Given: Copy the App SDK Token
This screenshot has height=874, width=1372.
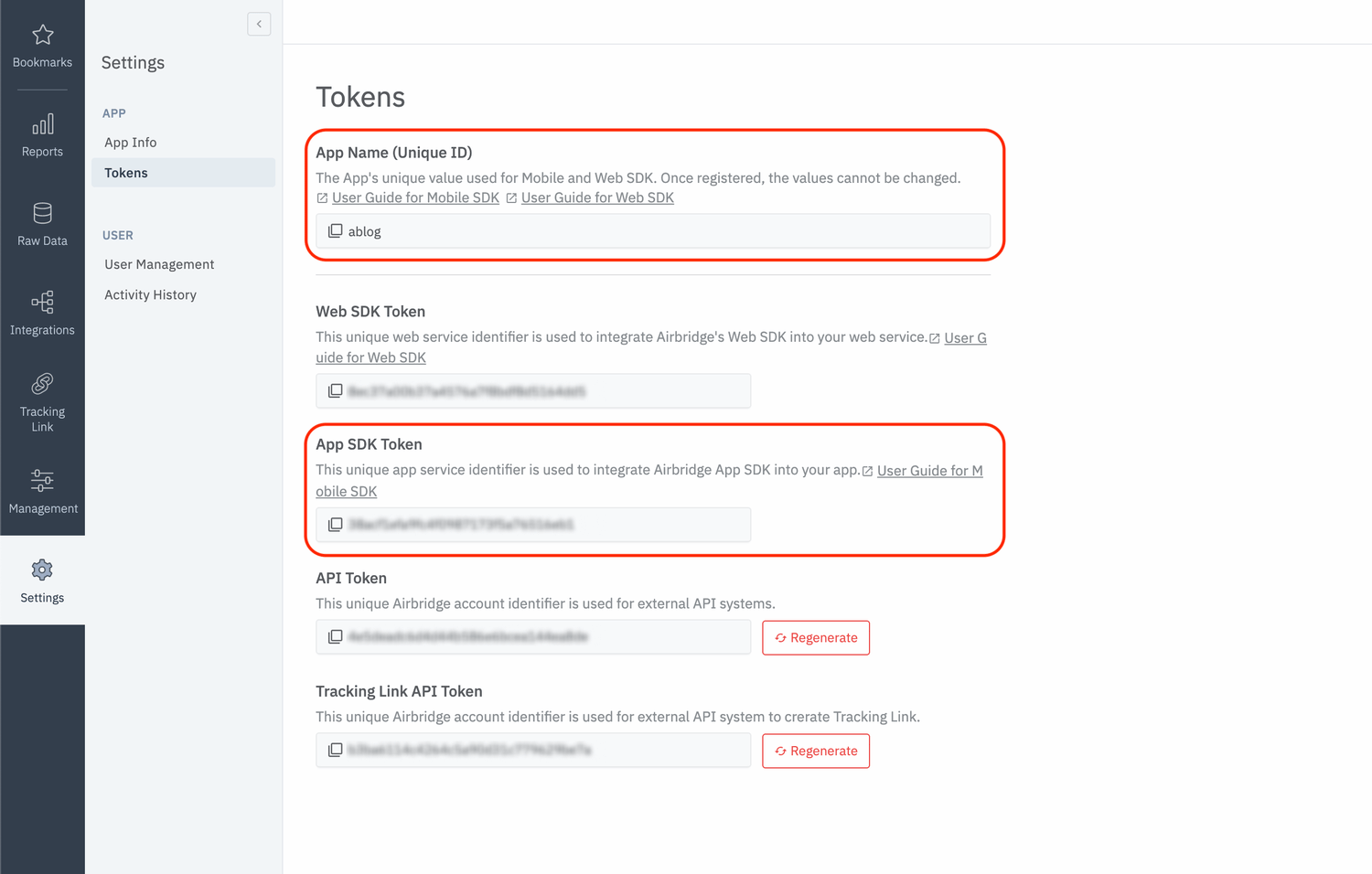Looking at the screenshot, I should click(x=336, y=525).
